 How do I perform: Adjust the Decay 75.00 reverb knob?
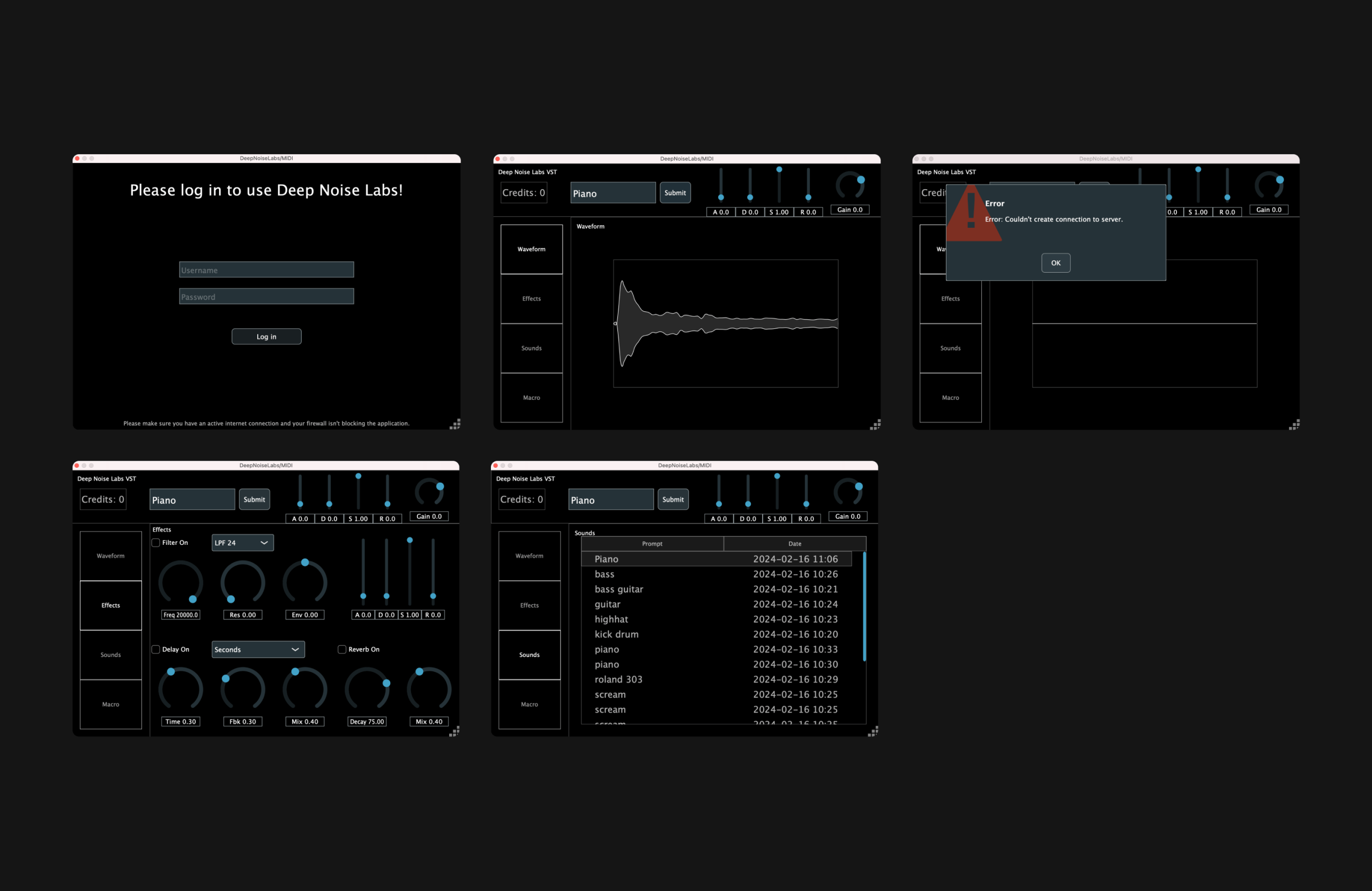[x=367, y=688]
